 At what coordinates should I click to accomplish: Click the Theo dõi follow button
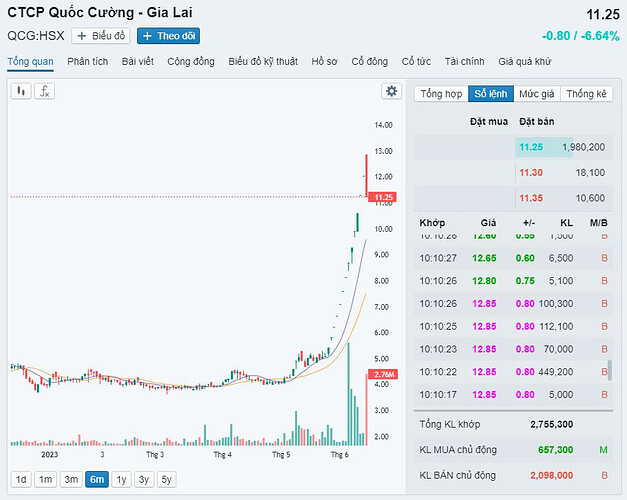tap(168, 36)
